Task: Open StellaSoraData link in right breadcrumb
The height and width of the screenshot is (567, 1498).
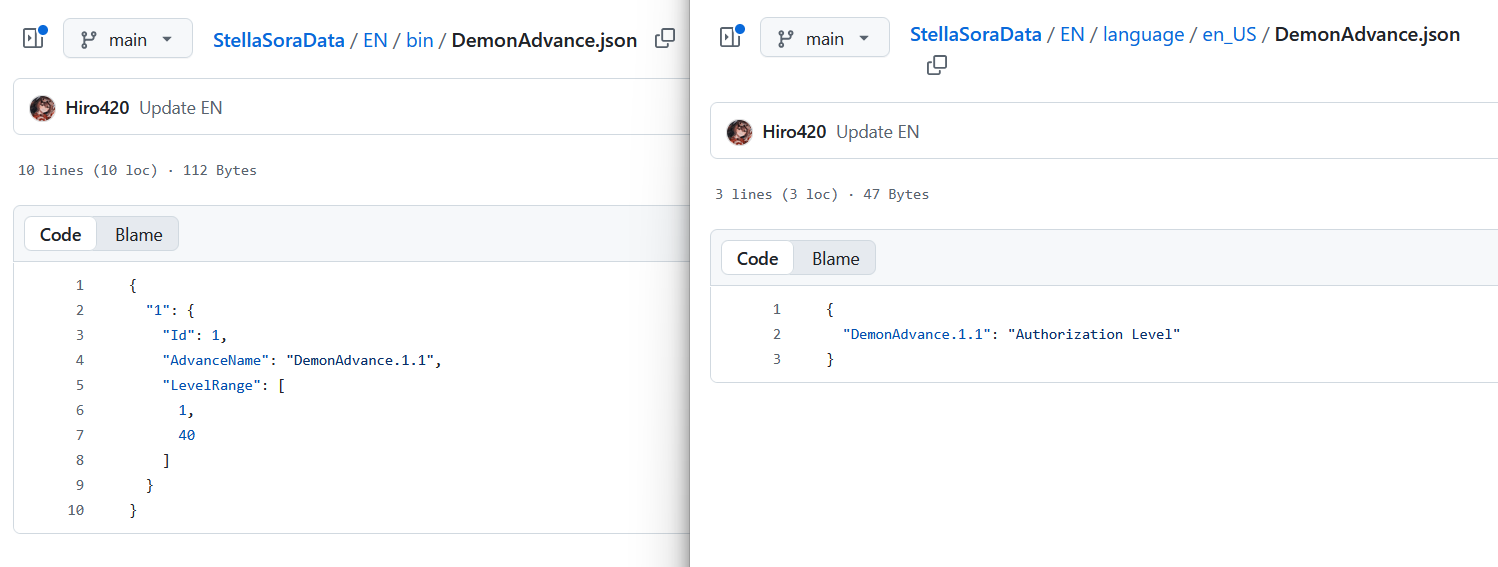Action: [976, 35]
